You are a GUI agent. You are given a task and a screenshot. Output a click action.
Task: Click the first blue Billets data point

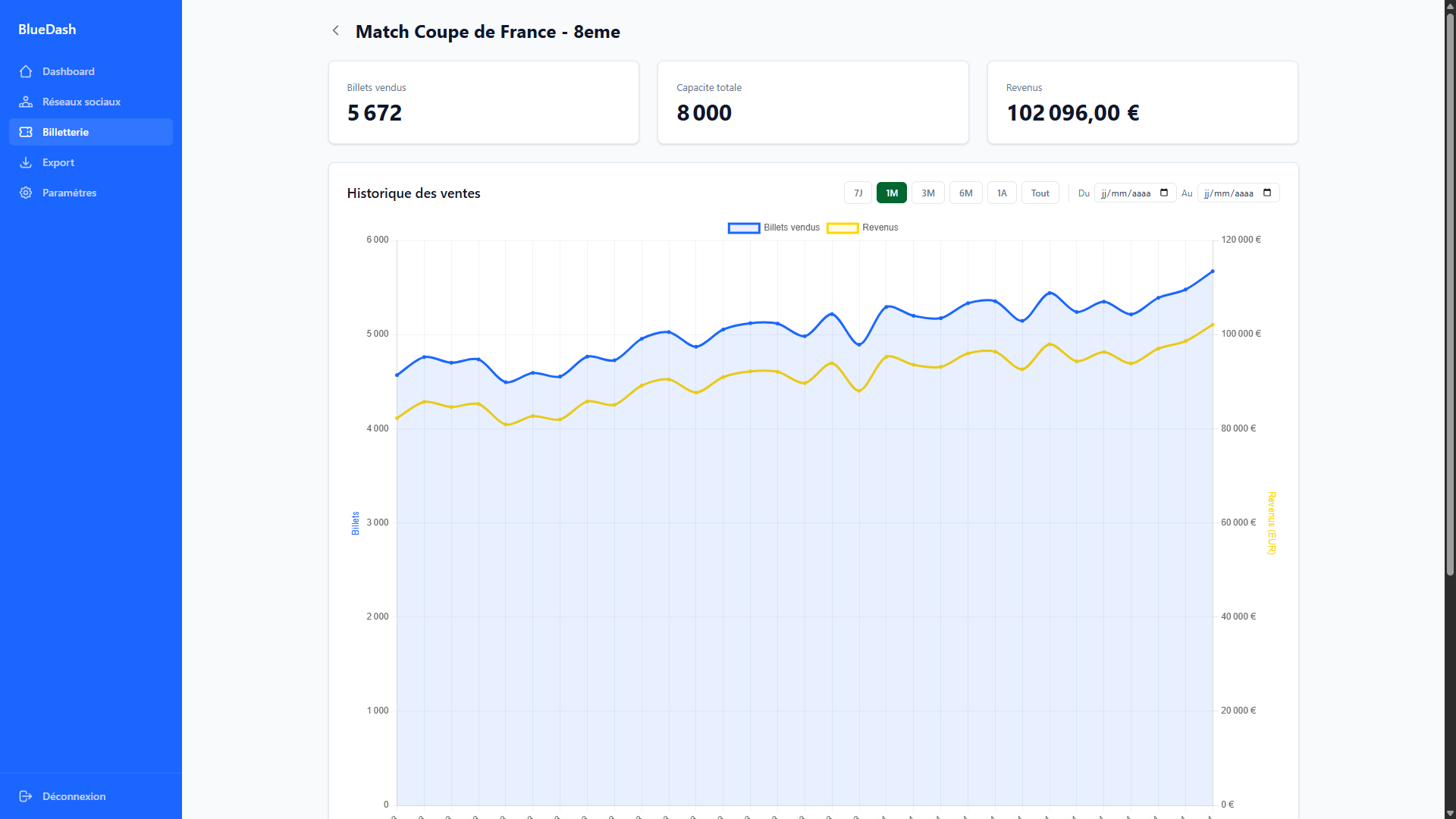397,375
